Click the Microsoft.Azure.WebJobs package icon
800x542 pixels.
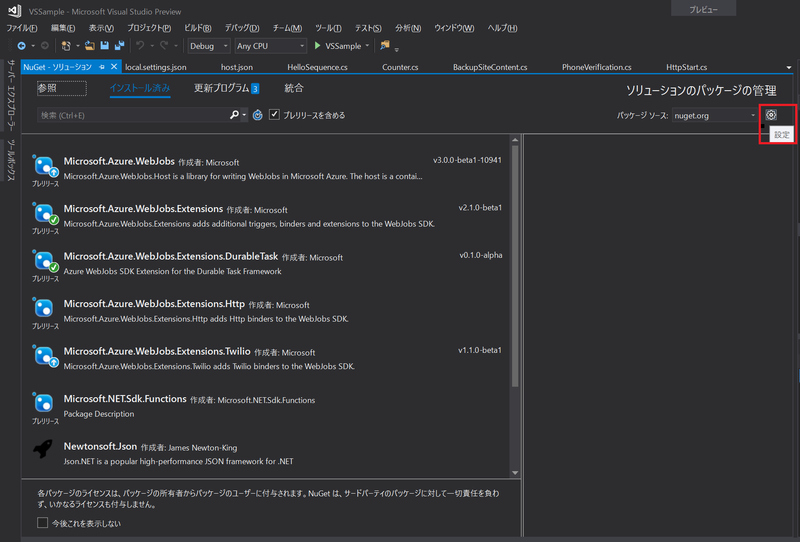44,166
